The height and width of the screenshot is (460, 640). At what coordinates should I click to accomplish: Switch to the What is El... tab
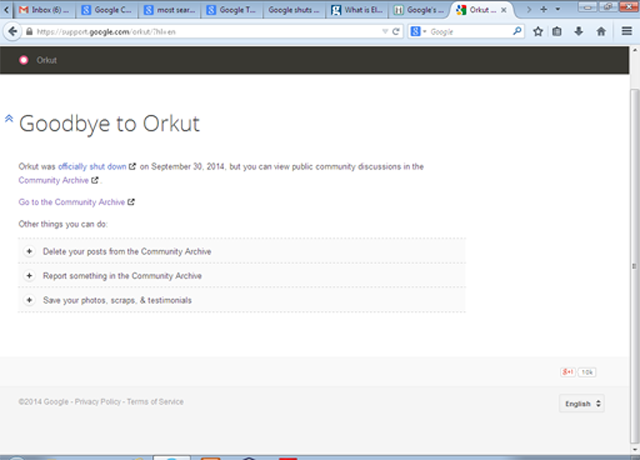tap(357, 10)
